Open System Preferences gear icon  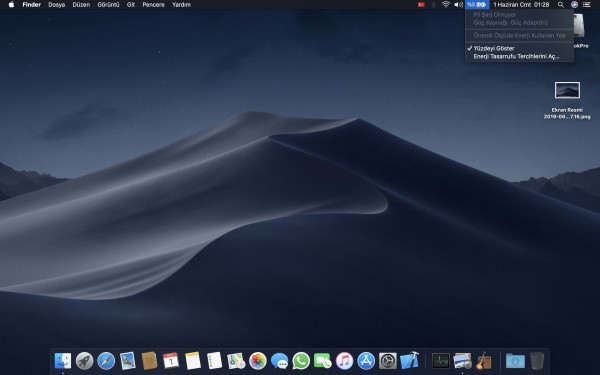point(388,361)
